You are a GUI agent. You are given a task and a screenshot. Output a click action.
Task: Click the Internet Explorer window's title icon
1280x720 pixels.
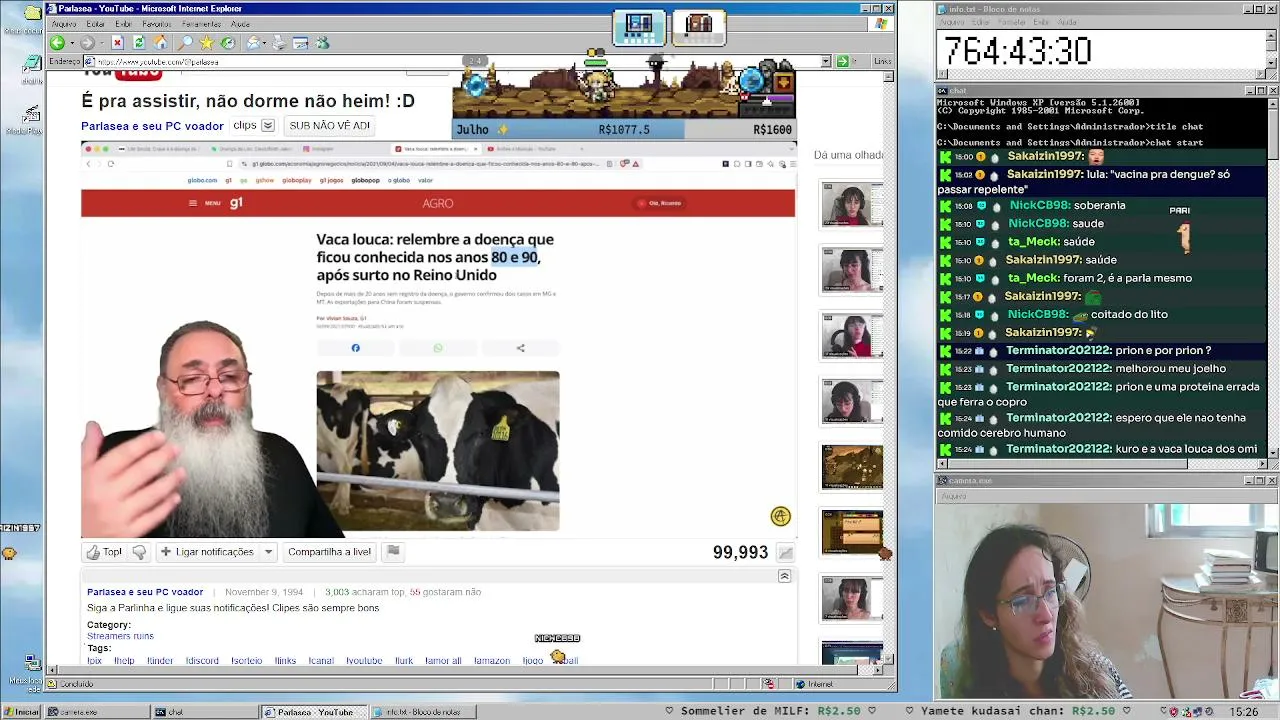pos(52,9)
